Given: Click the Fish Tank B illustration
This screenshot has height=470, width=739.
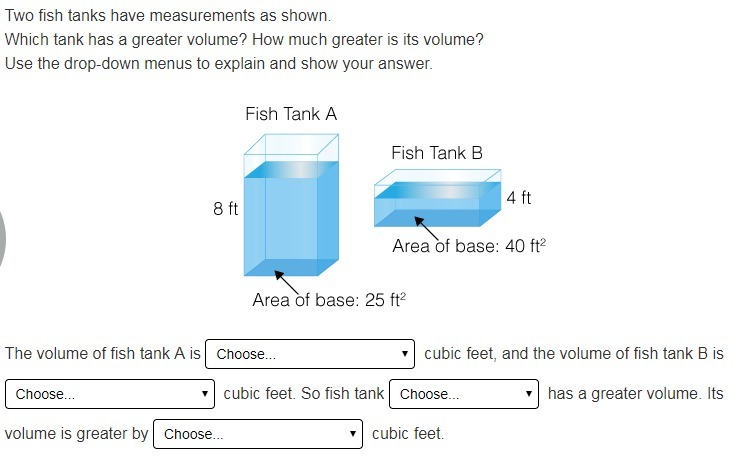Looking at the screenshot, I should pos(437,198).
